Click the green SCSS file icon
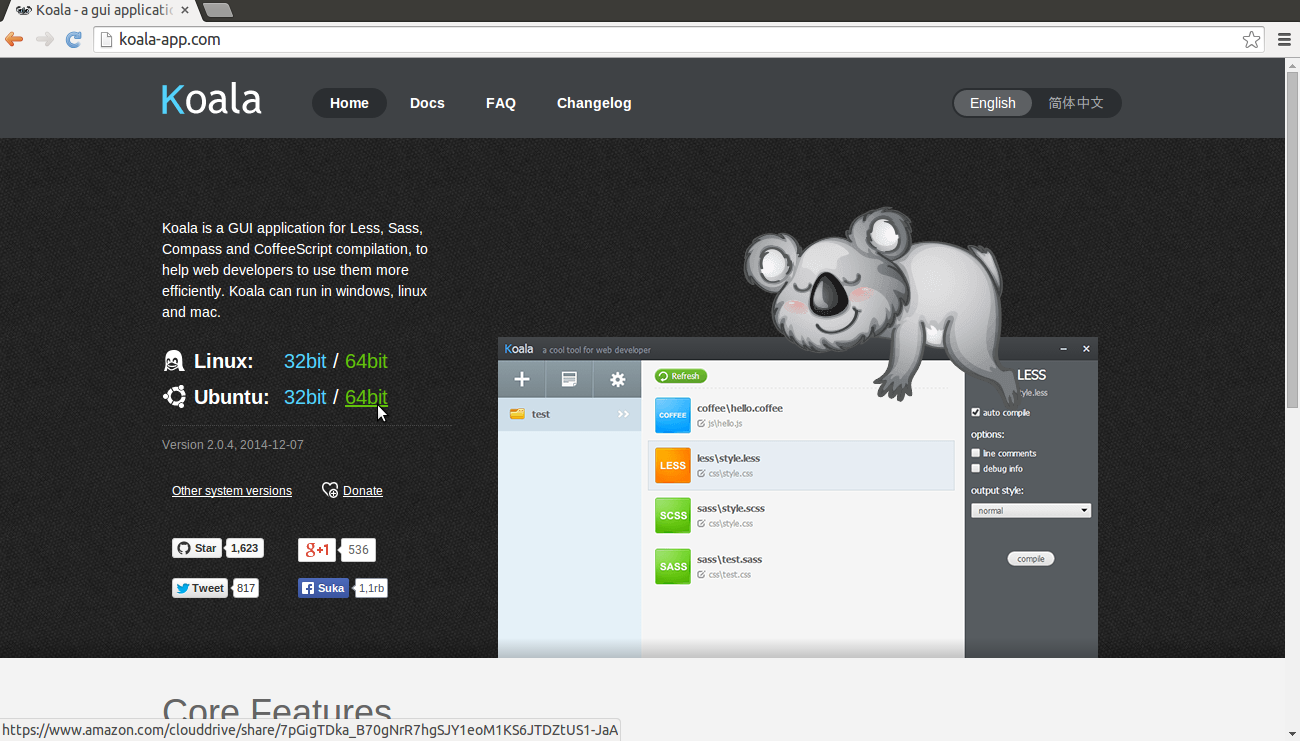The image size is (1300, 741). coord(673,516)
